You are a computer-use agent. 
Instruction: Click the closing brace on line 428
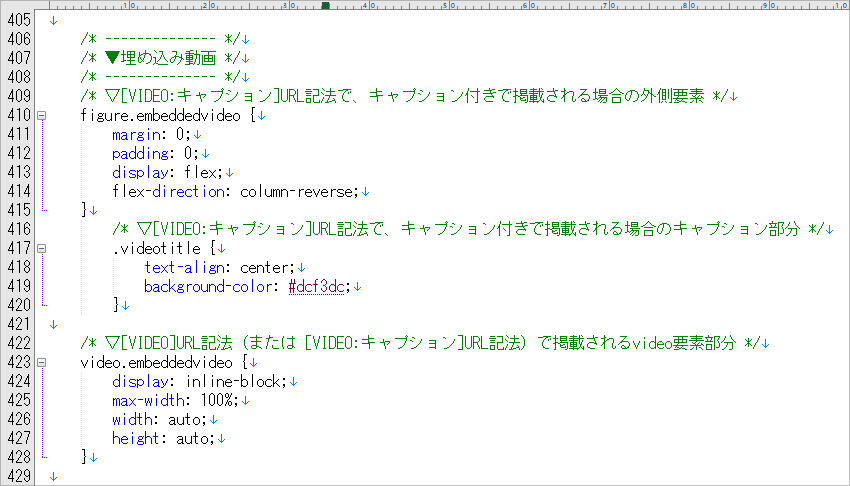pyautogui.click(x=84, y=457)
